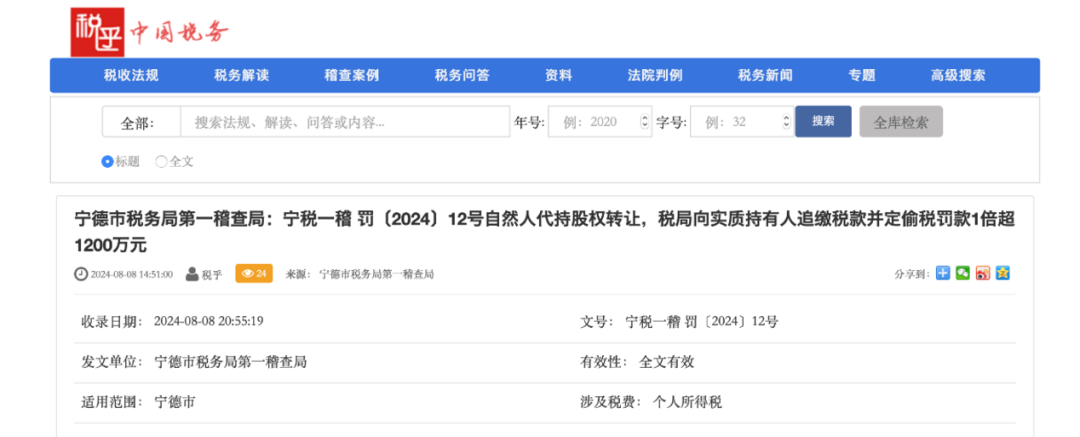Image resolution: width=1080 pixels, height=437 pixels.
Task: Click the main search text field
Action: coord(344,122)
